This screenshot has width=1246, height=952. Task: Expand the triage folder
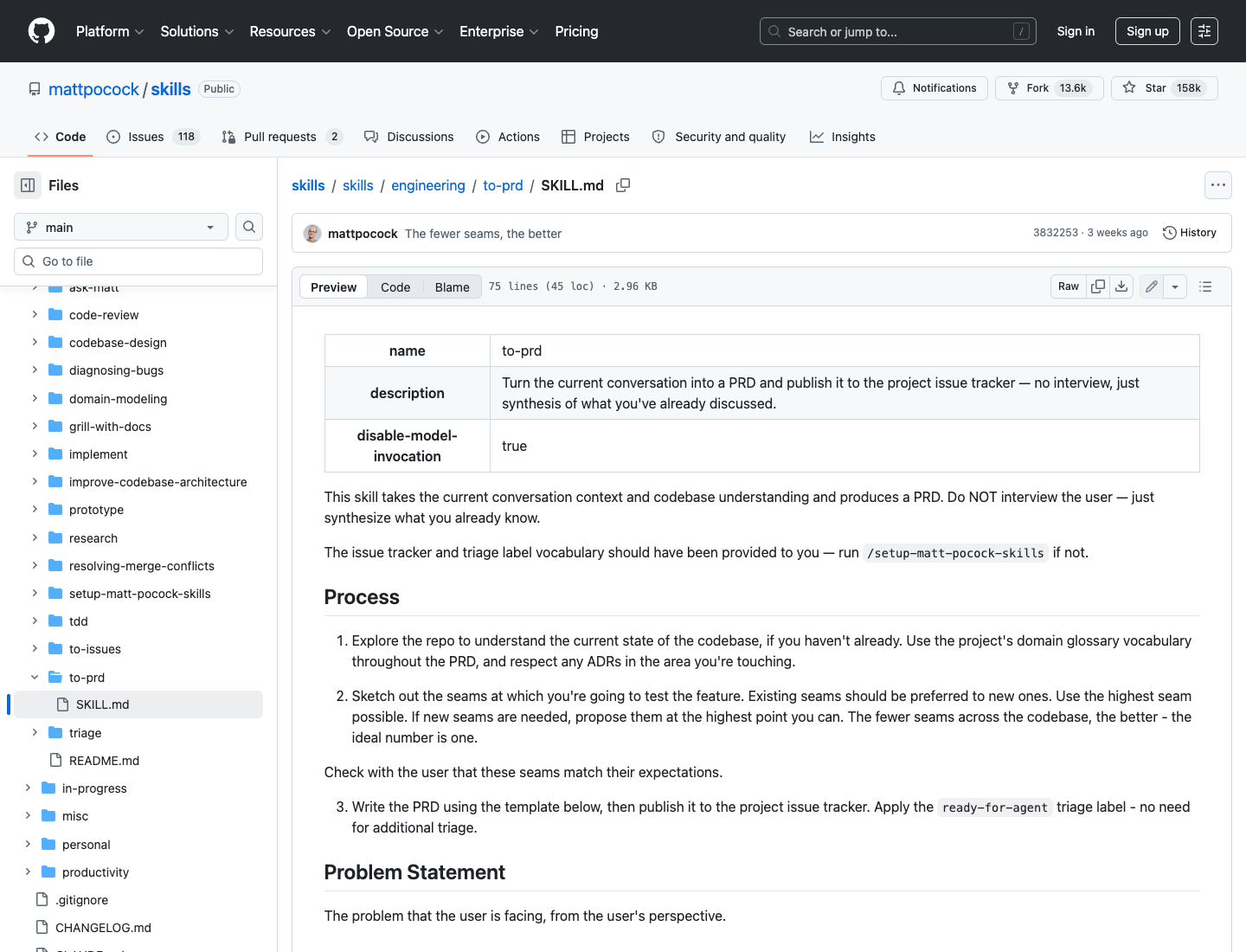(35, 732)
